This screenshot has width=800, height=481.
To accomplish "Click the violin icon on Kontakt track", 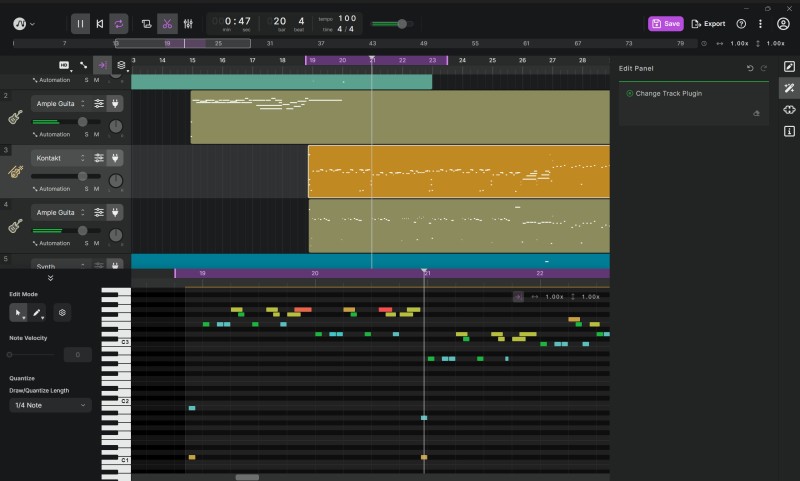I will pyautogui.click(x=15, y=172).
